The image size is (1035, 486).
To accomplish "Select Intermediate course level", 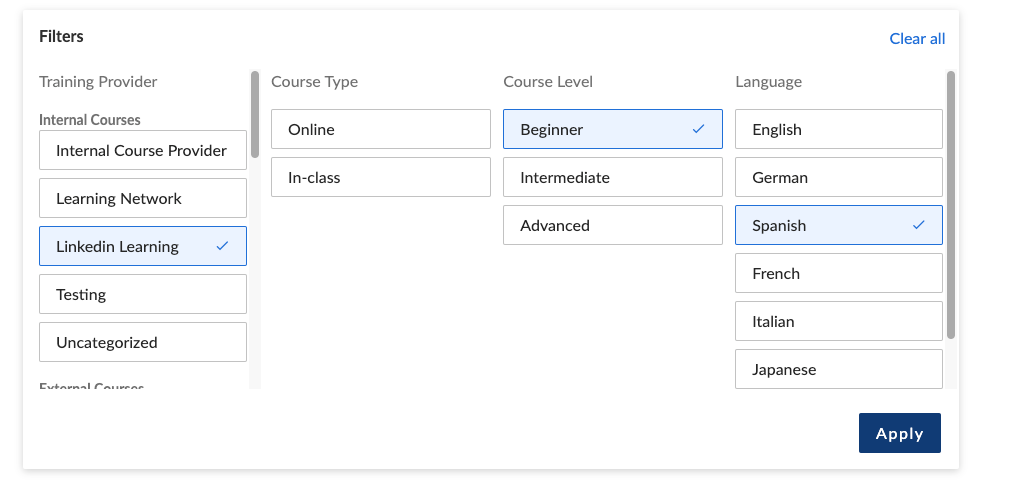I will pos(612,177).
